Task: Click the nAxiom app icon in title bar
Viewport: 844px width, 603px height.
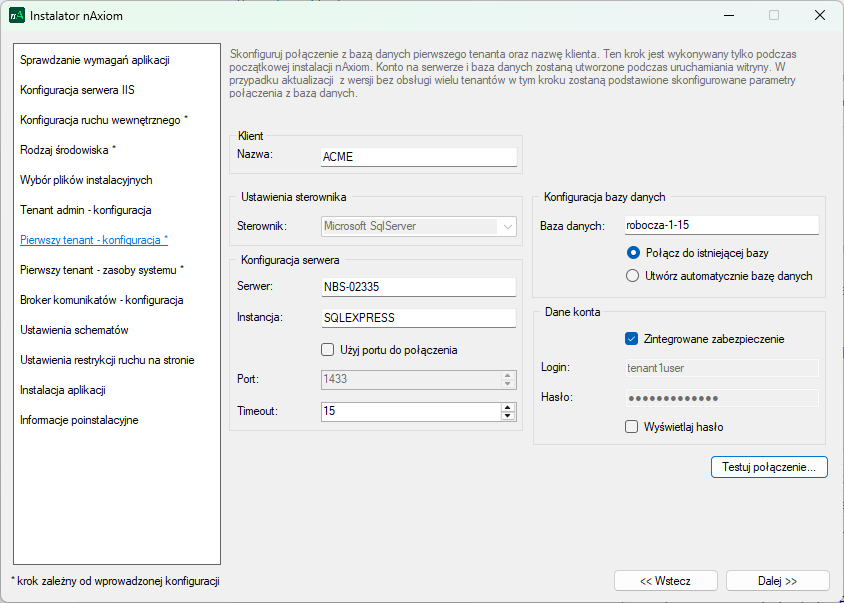Action: [17, 16]
